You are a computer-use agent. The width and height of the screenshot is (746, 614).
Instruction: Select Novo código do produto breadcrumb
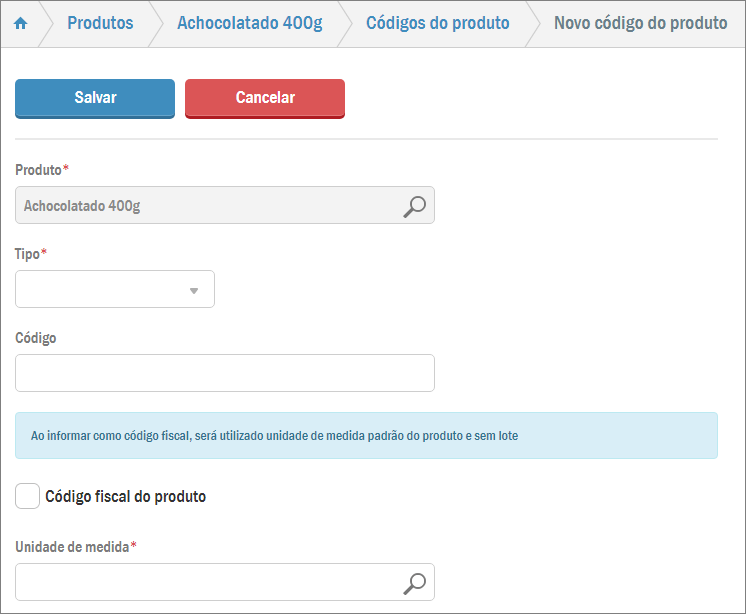click(x=640, y=23)
